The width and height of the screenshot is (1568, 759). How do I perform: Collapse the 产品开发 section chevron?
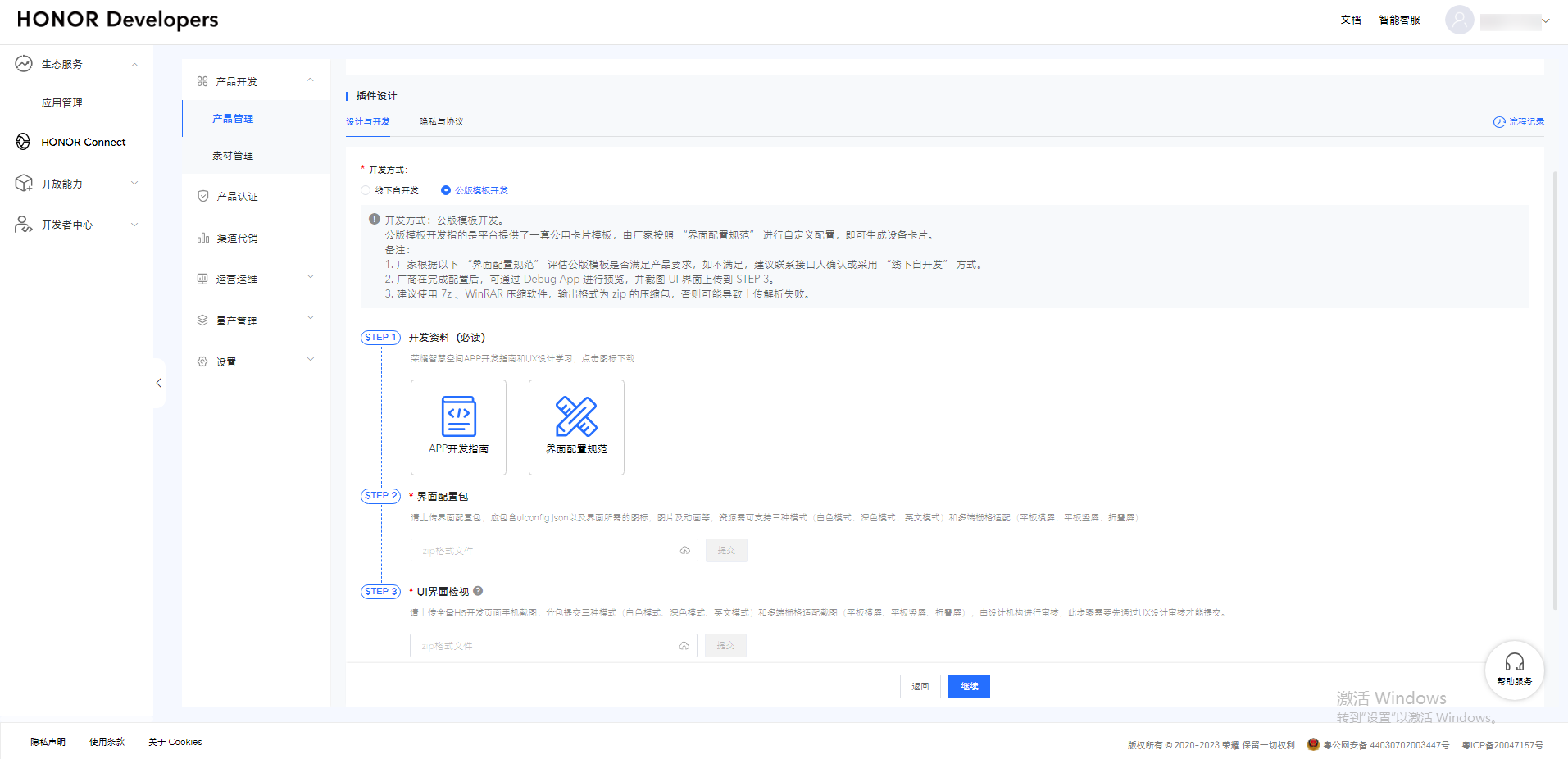click(310, 80)
